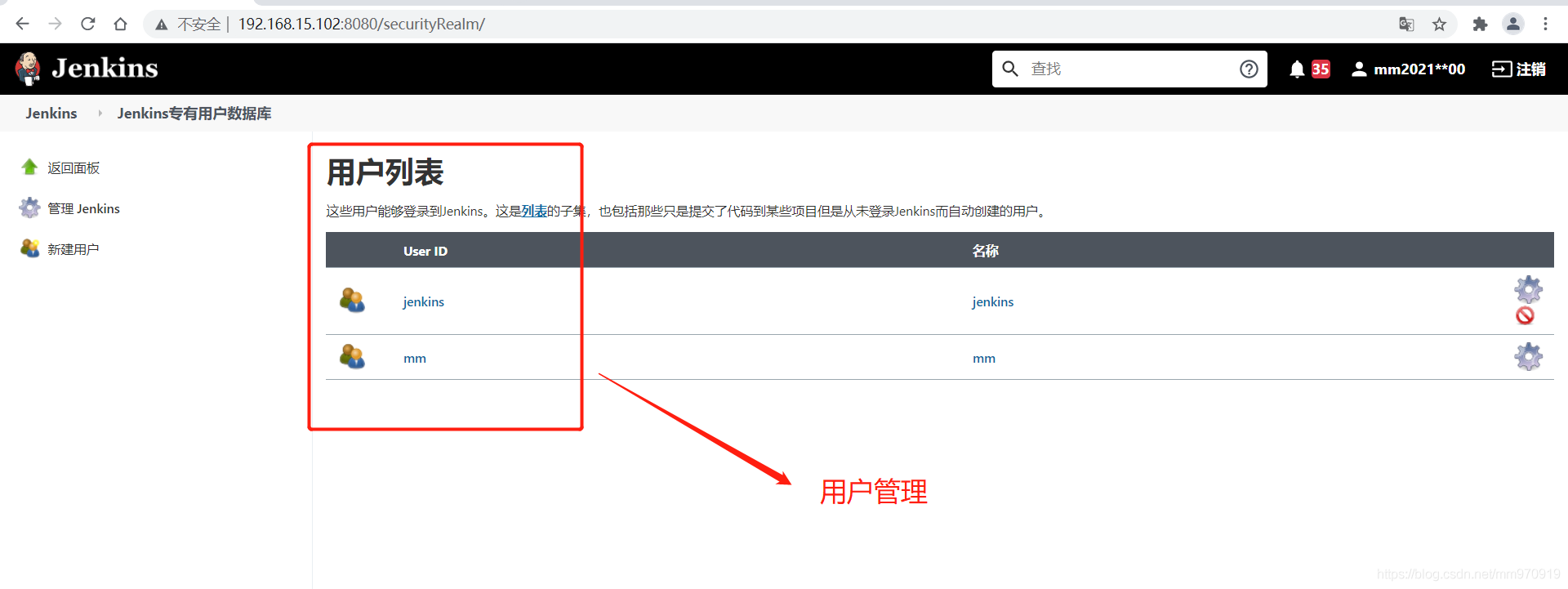Viewport: 1568px width, 589px height.
Task: Click the search box 查找
Action: pos(1129,69)
